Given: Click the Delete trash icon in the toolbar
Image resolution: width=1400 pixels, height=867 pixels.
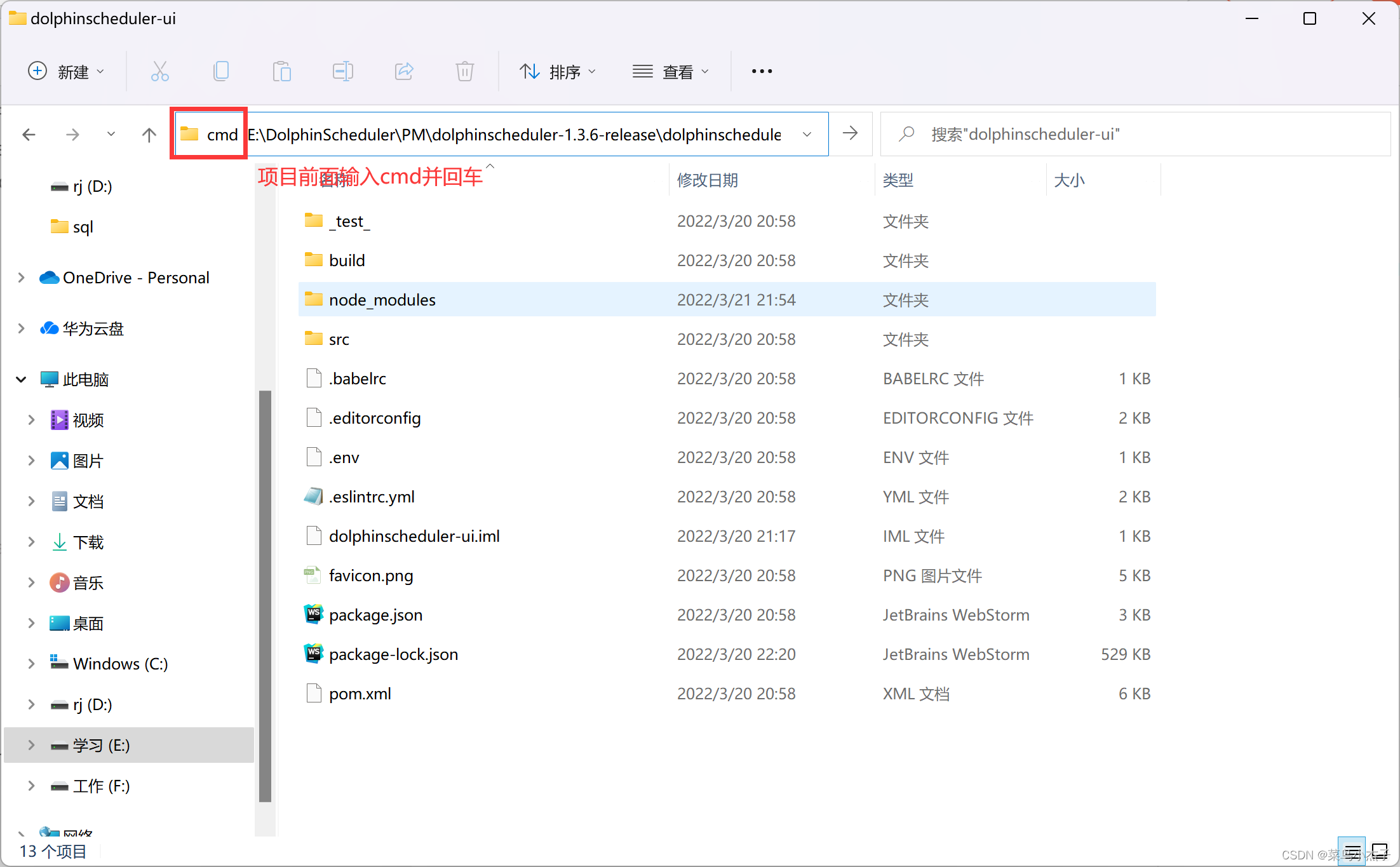Looking at the screenshot, I should (464, 71).
